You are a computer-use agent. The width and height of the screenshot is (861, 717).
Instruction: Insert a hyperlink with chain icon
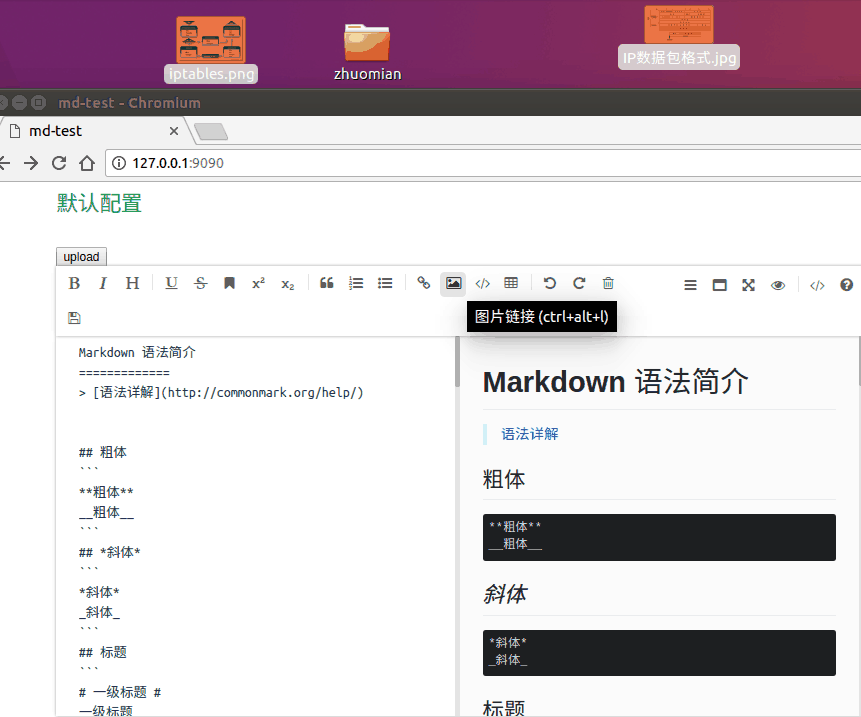[x=423, y=283]
